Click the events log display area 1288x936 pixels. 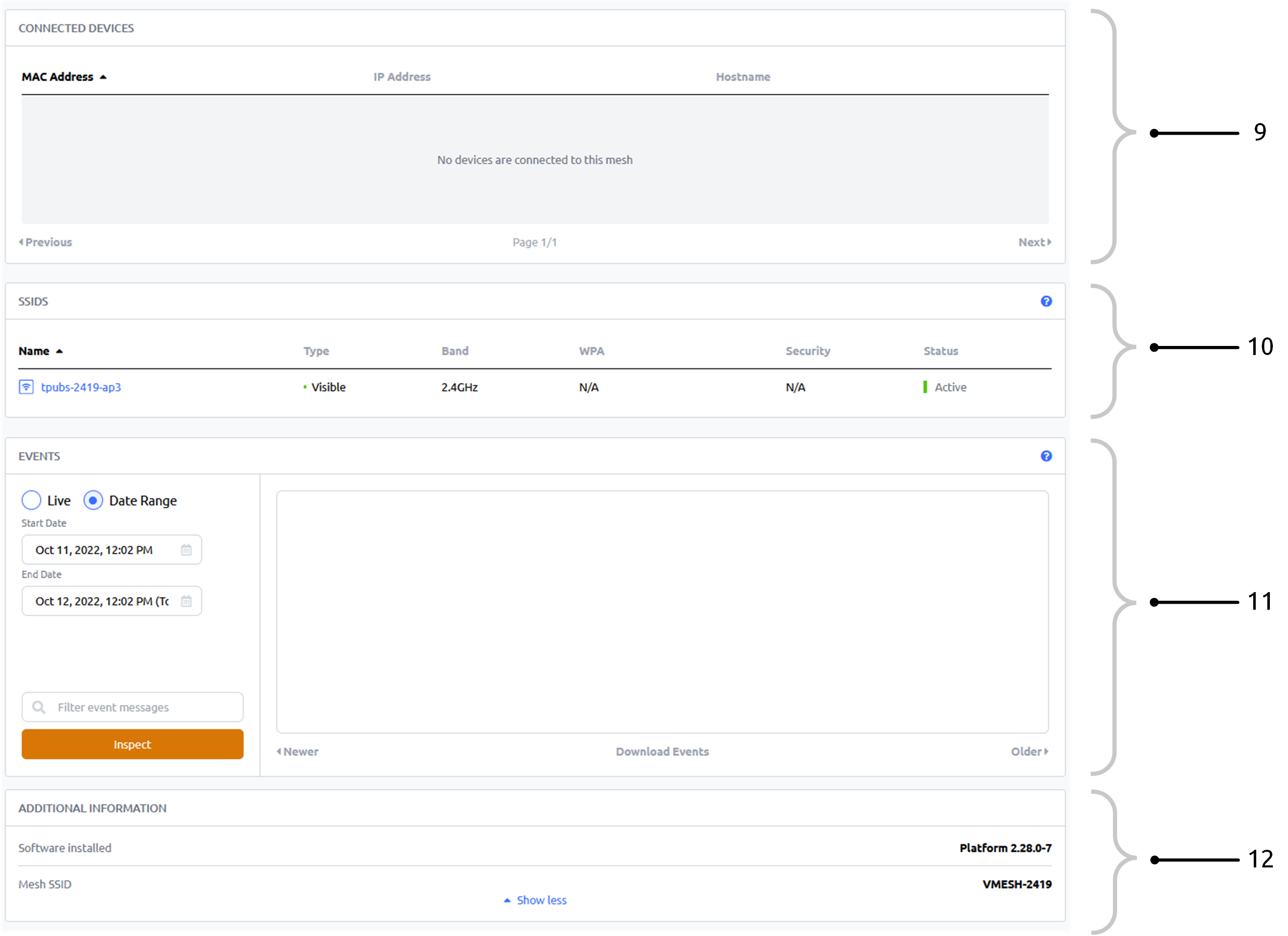(662, 612)
